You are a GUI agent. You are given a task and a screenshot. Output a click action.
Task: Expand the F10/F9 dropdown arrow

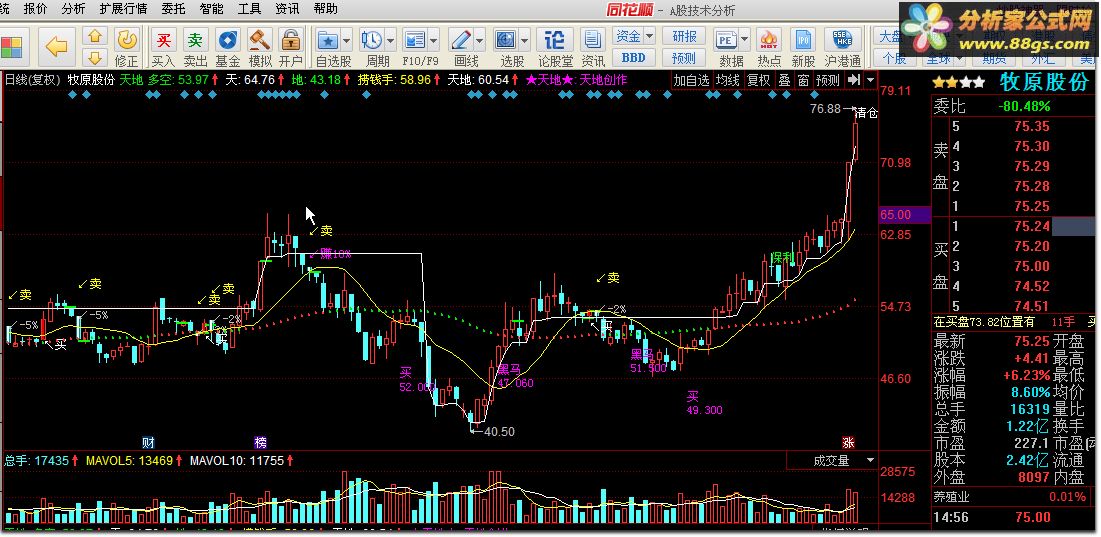434,39
